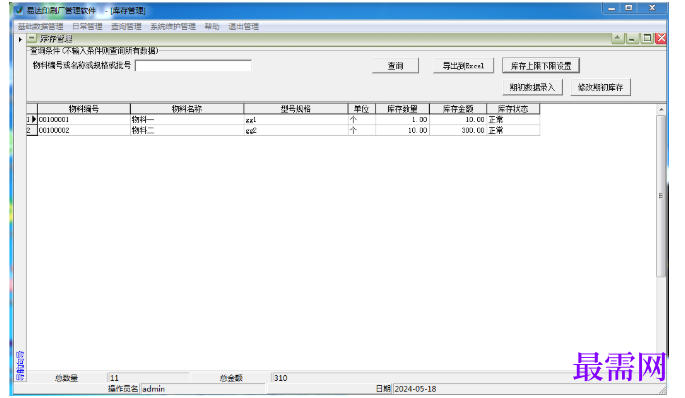Open the 系统维护管理 menu

pyautogui.click(x=173, y=27)
